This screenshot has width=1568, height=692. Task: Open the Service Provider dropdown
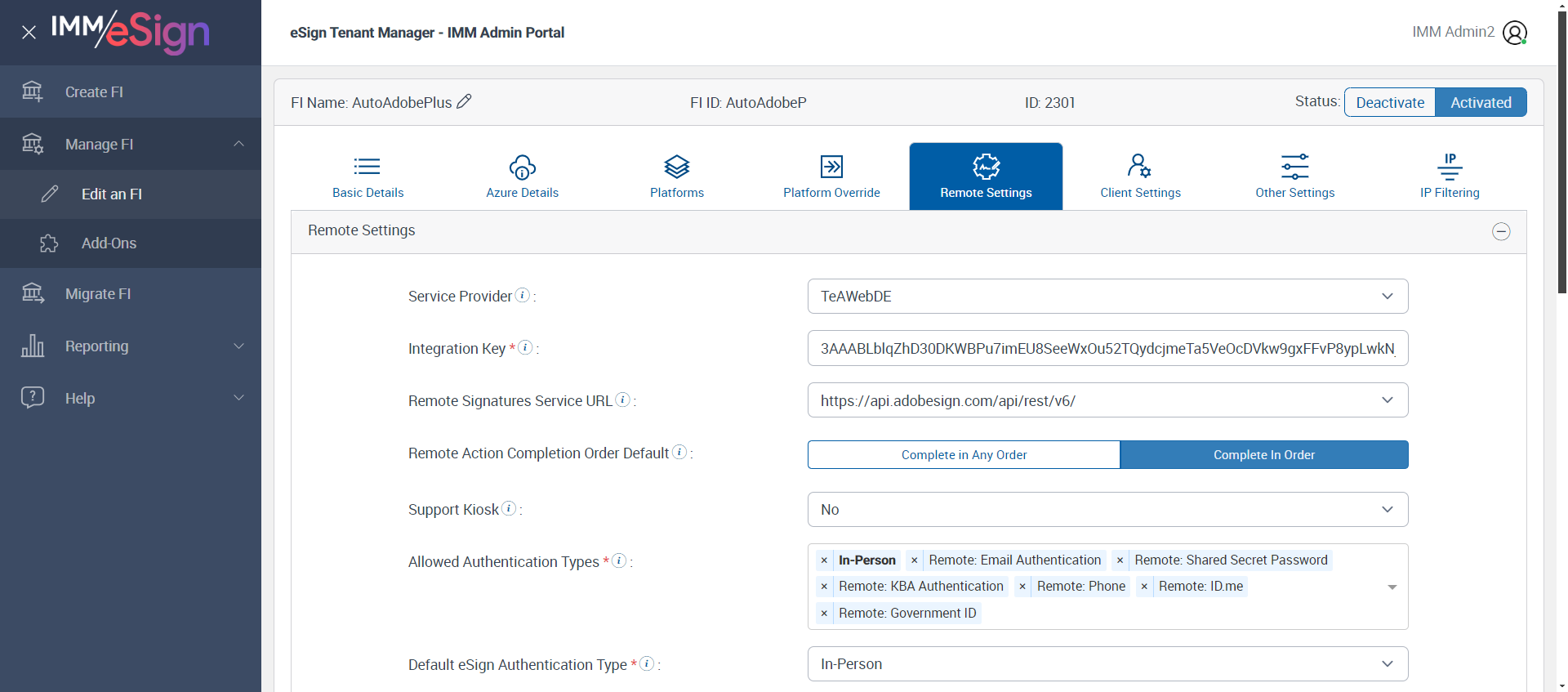[x=1107, y=297]
